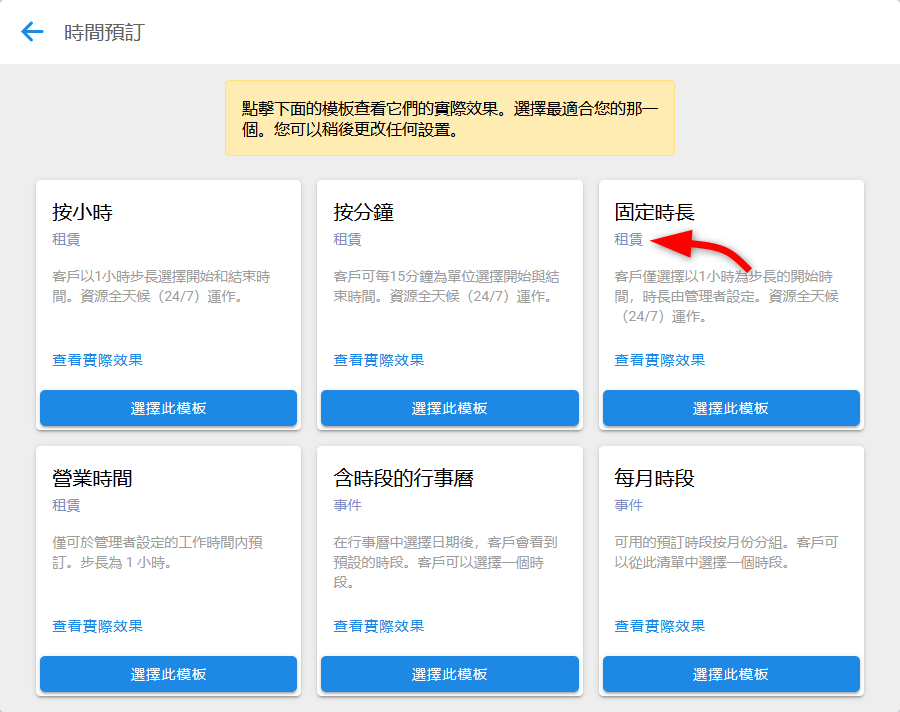This screenshot has width=900, height=712.
Task: Choose the 固定時長 template button
Action: (x=731, y=408)
